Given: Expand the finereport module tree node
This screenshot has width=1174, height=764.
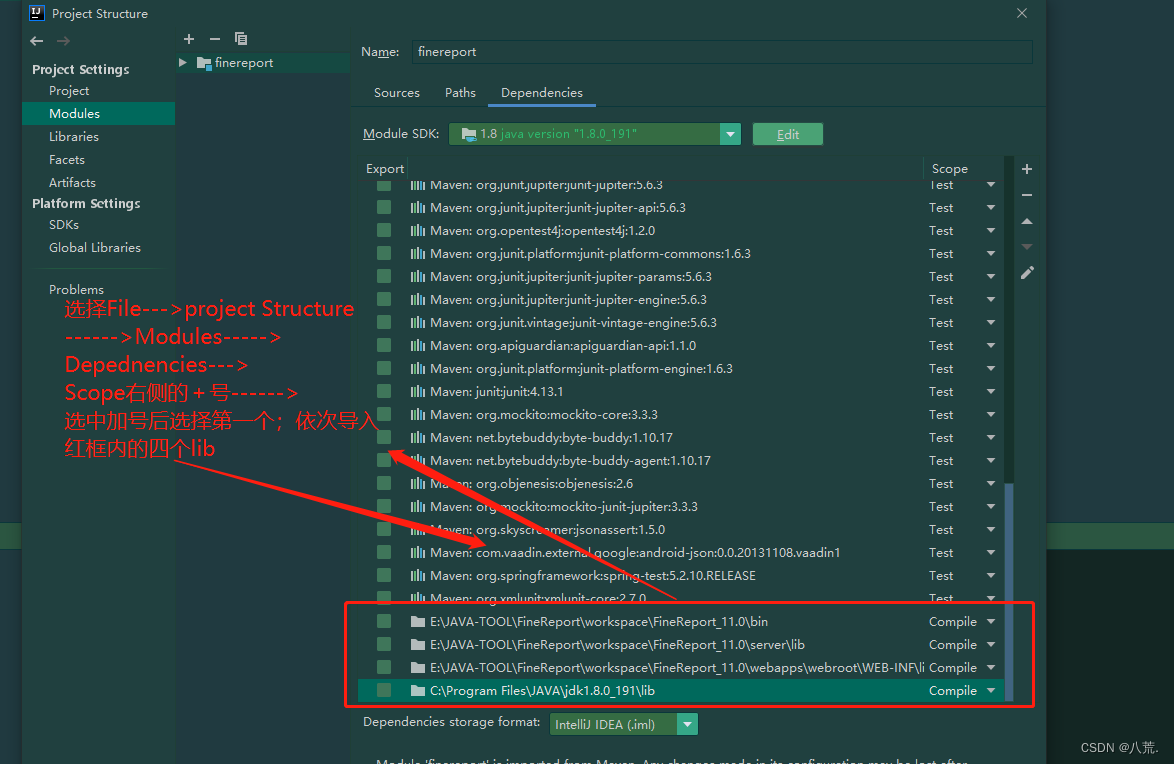Looking at the screenshot, I should click(183, 63).
